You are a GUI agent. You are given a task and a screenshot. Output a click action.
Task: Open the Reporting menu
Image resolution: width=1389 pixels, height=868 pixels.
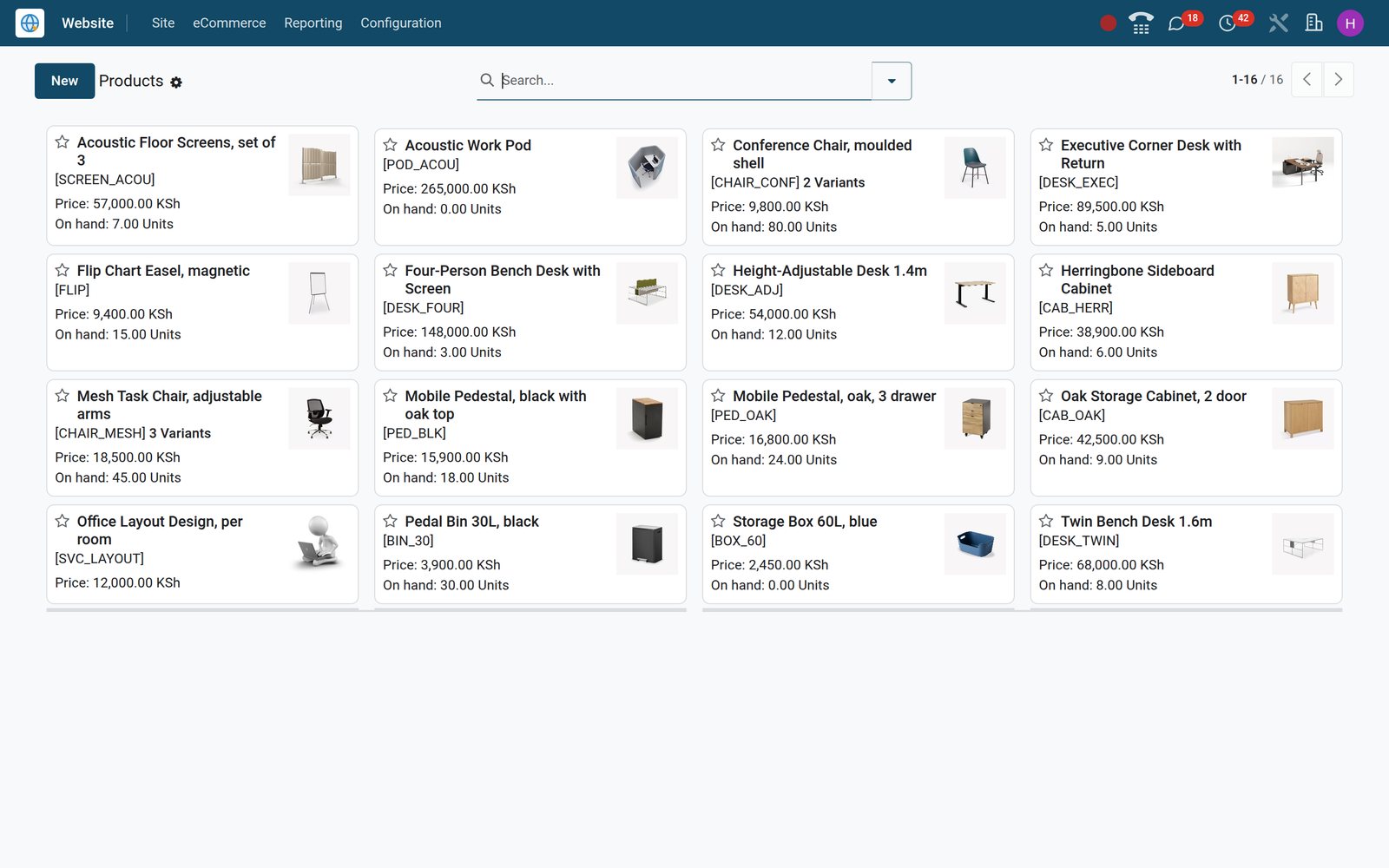click(313, 23)
